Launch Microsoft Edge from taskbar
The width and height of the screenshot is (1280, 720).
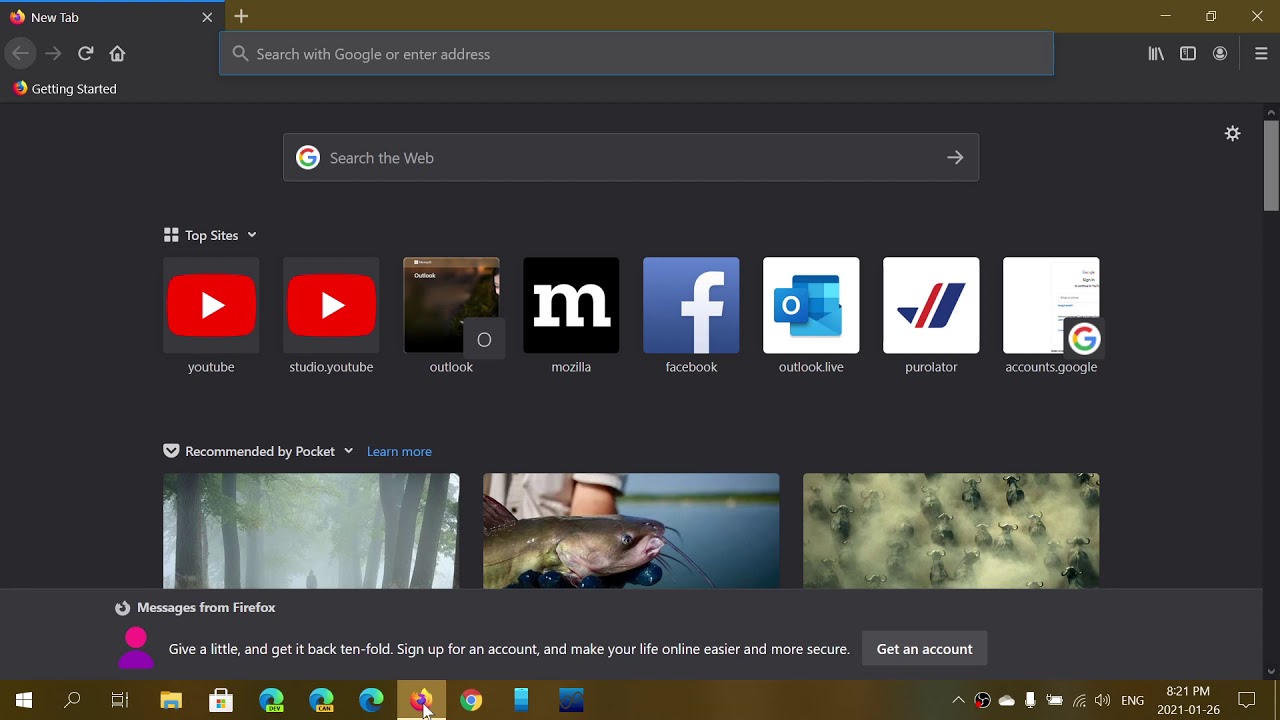tap(371, 700)
